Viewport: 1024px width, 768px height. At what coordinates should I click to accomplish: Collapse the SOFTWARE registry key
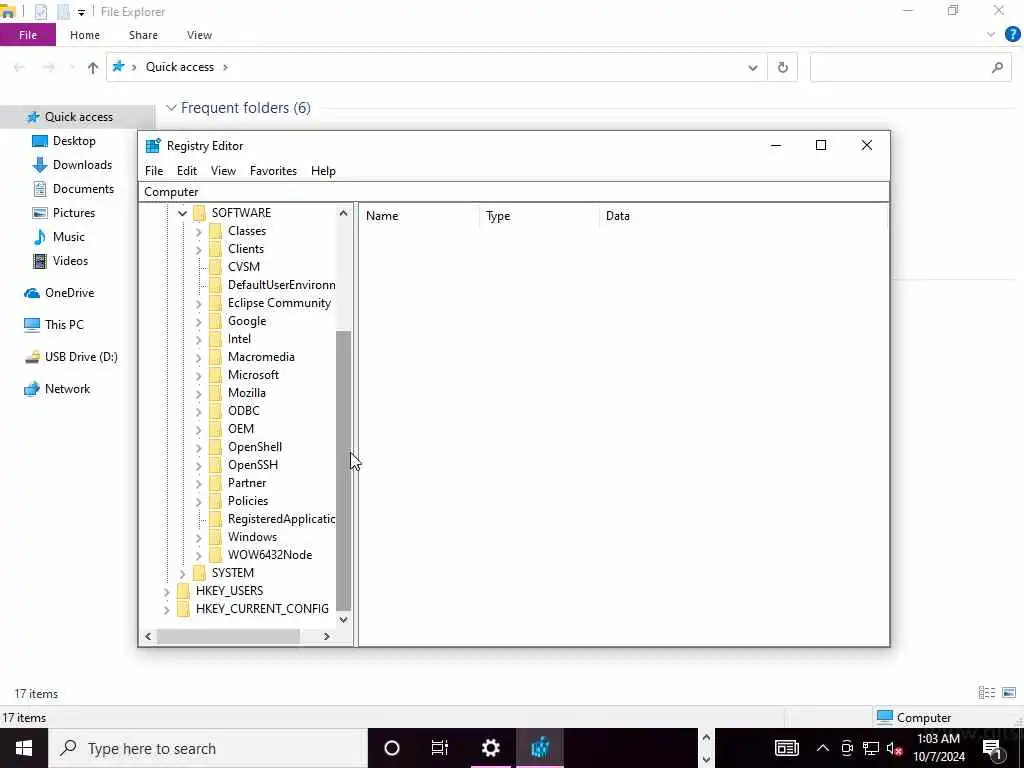(182, 213)
